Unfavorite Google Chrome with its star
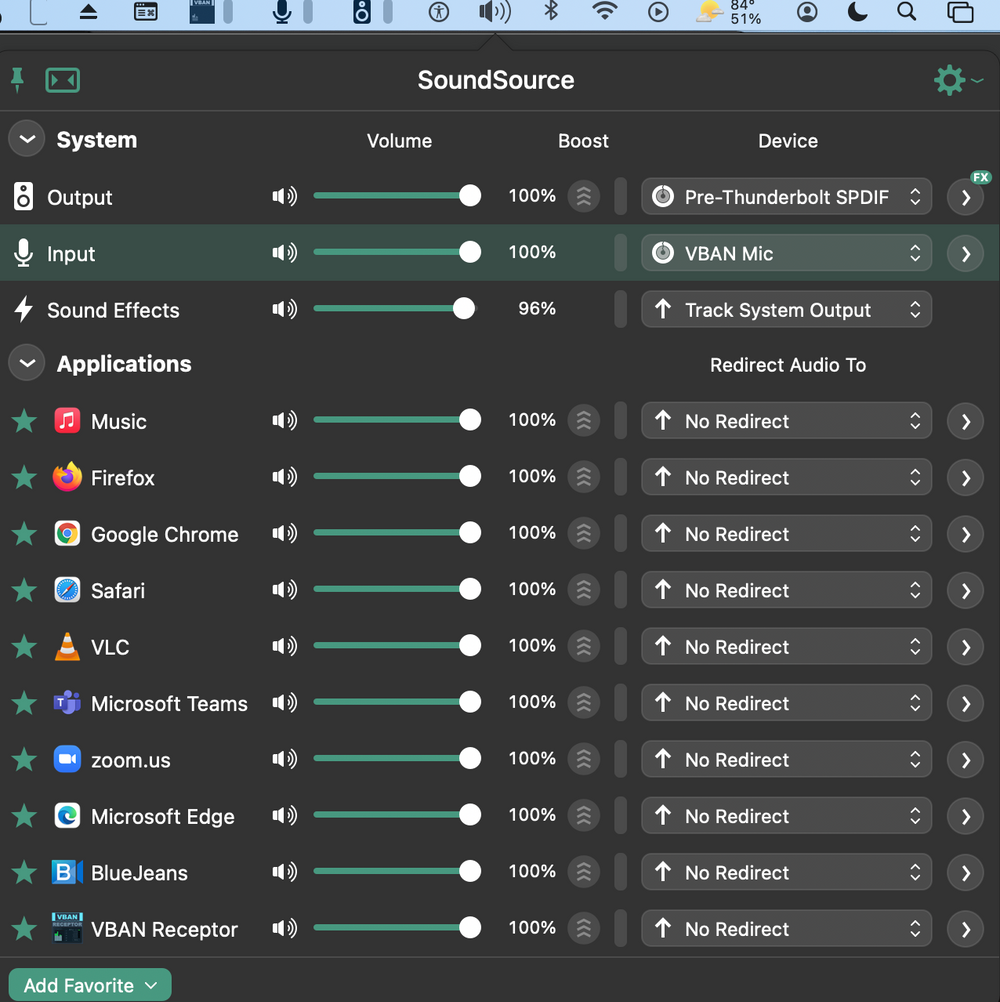Screen dimensions: 1000x1002 [24, 534]
